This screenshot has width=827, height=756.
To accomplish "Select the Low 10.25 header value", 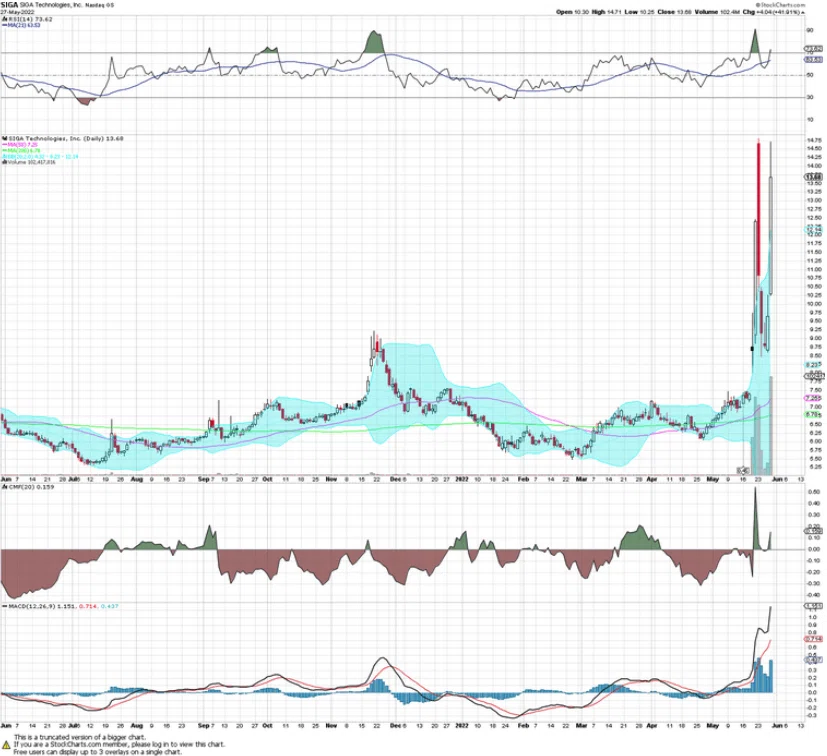I will click(x=639, y=12).
